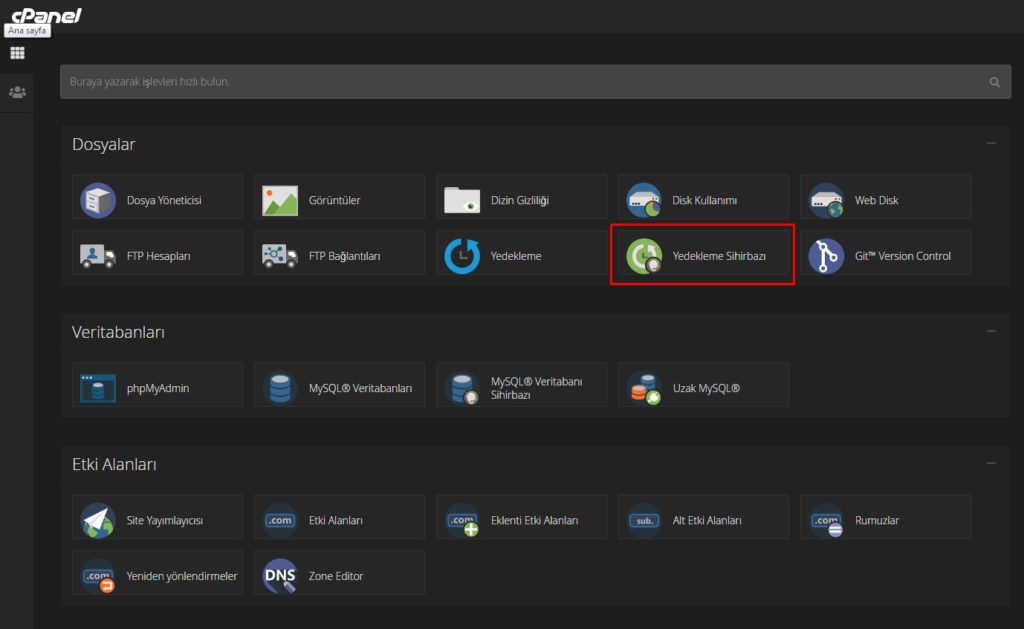Viewport: 1024px width, 629px height.
Task: Click the Zone Editor link text
Action: pos(336,575)
